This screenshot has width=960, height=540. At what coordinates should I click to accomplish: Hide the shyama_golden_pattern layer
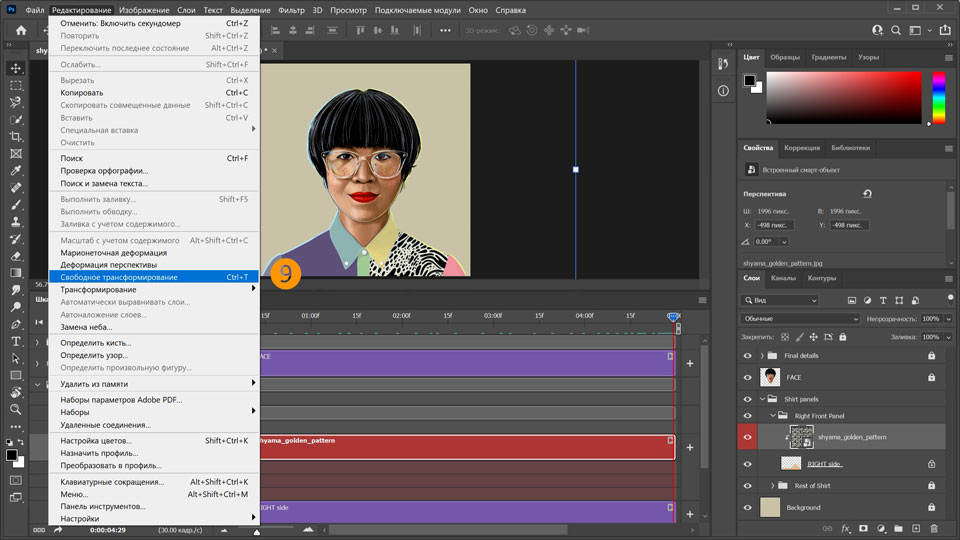747,437
